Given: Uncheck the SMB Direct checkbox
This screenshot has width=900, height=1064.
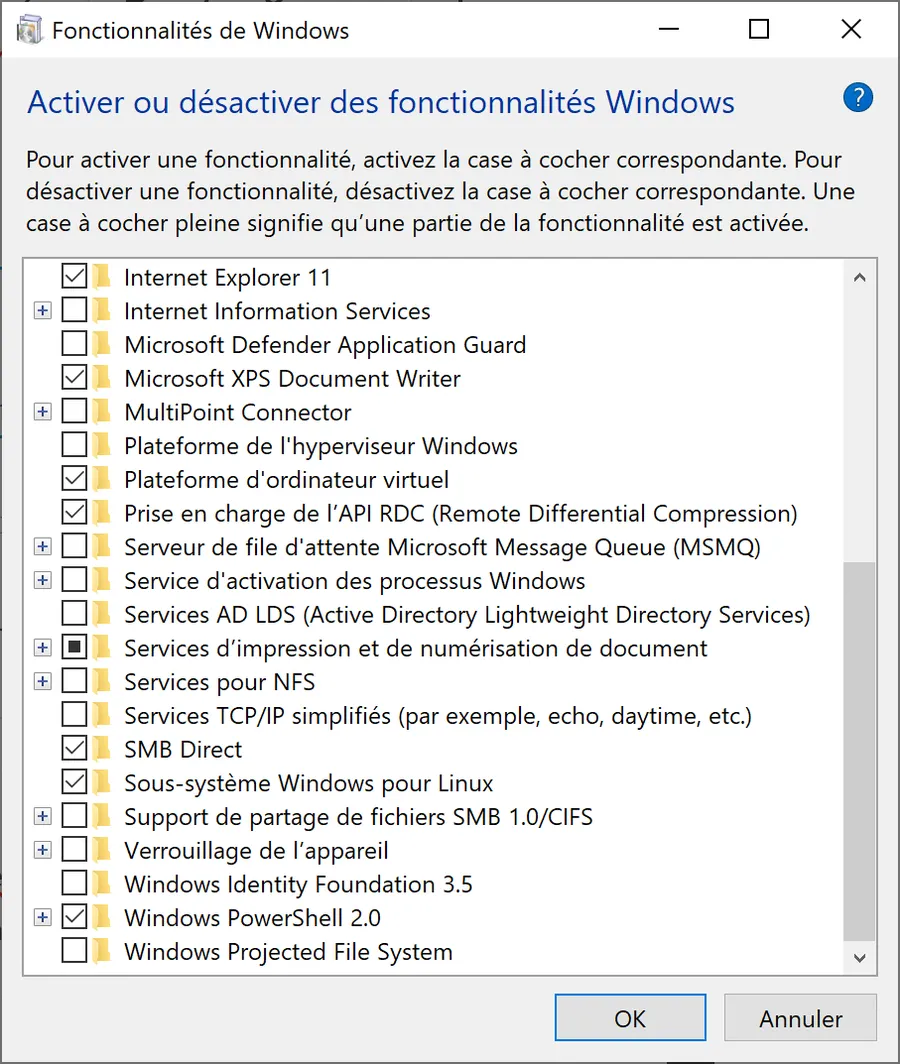Looking at the screenshot, I should [x=74, y=748].
